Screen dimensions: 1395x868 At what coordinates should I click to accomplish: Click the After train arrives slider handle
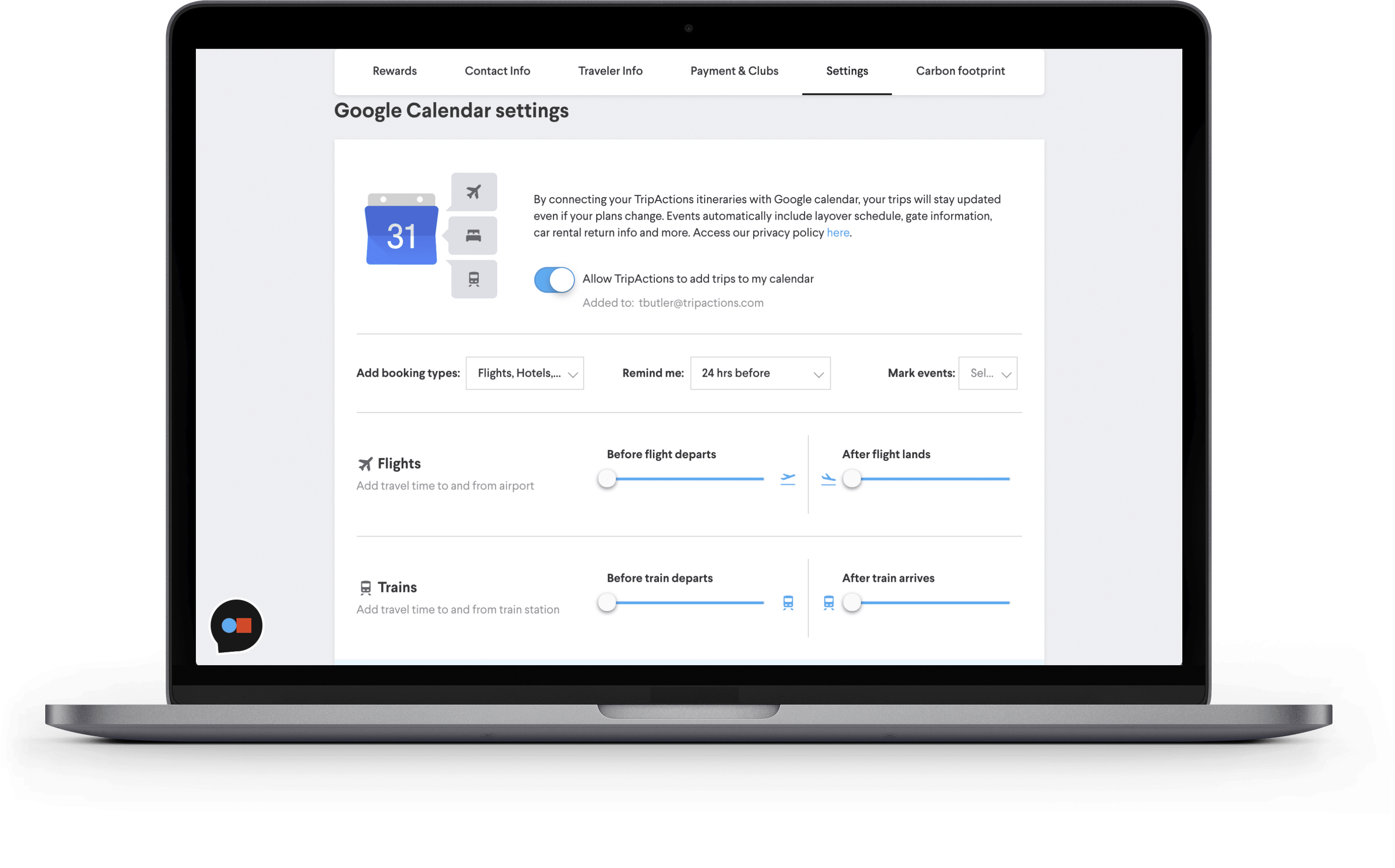tap(852, 603)
